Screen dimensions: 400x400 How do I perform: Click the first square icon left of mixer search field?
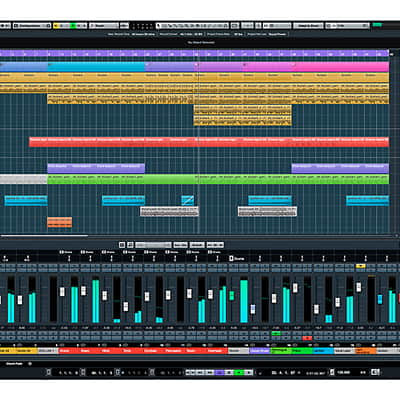tap(122, 245)
